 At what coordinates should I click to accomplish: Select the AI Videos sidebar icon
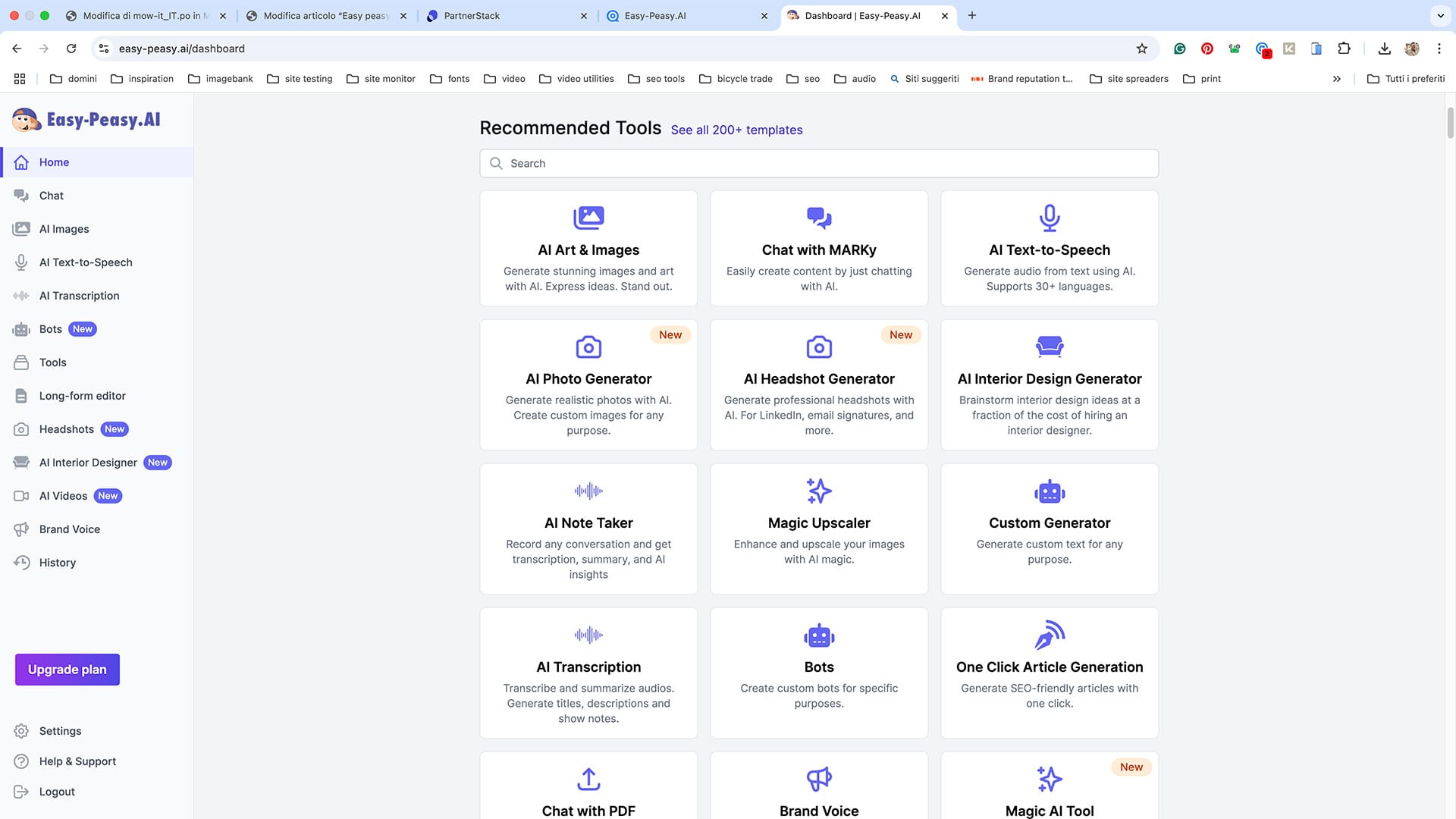(21, 495)
